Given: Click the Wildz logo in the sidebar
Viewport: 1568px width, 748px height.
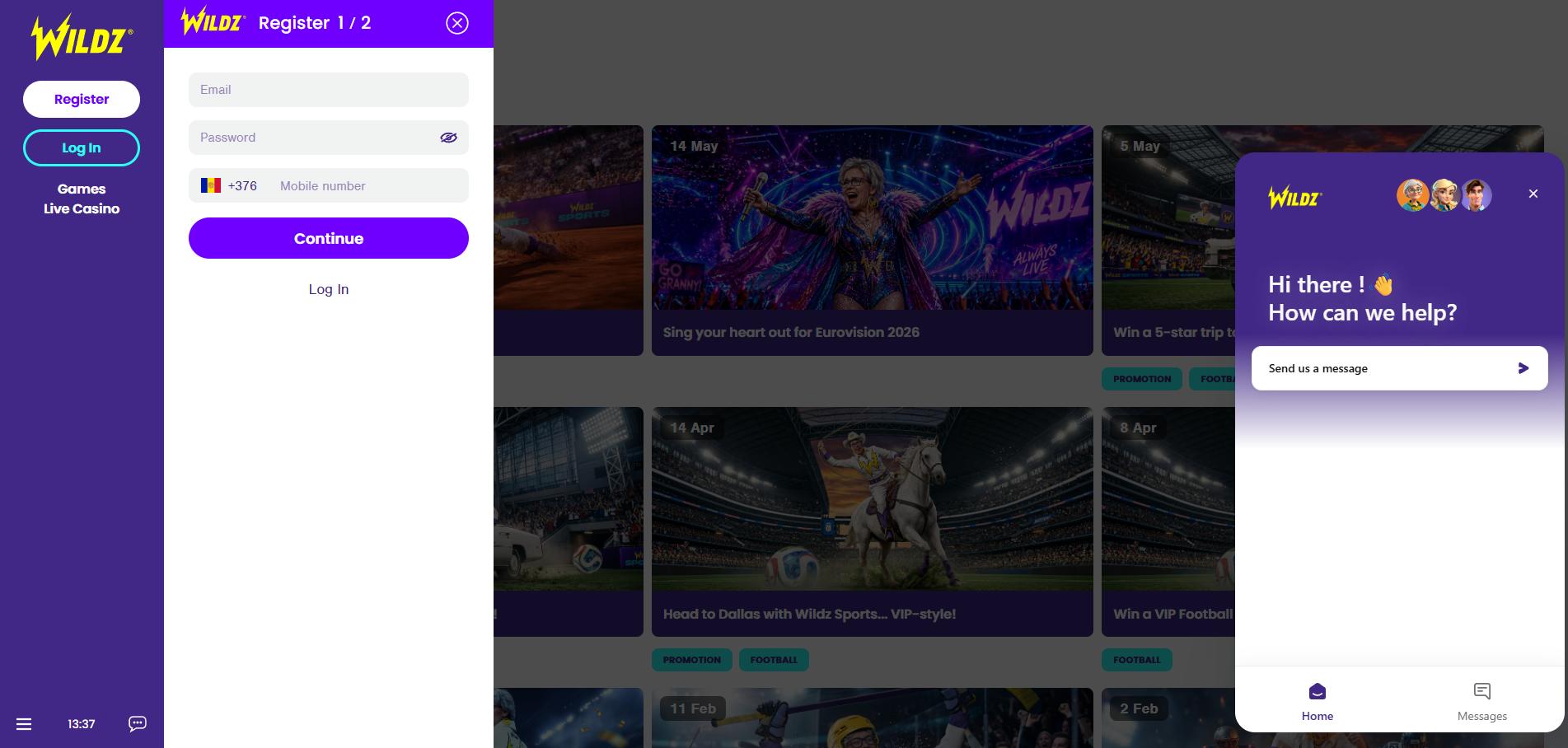Looking at the screenshot, I should pos(82,38).
